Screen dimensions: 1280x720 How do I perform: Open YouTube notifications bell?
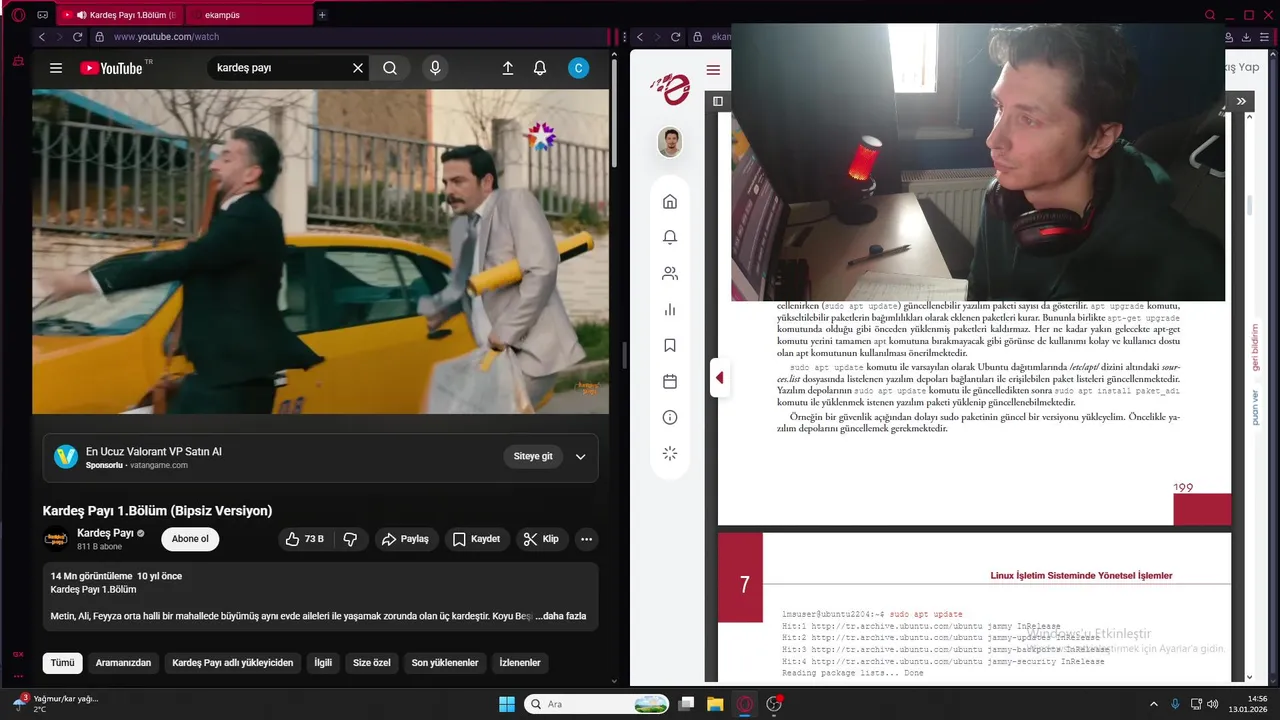(540, 68)
